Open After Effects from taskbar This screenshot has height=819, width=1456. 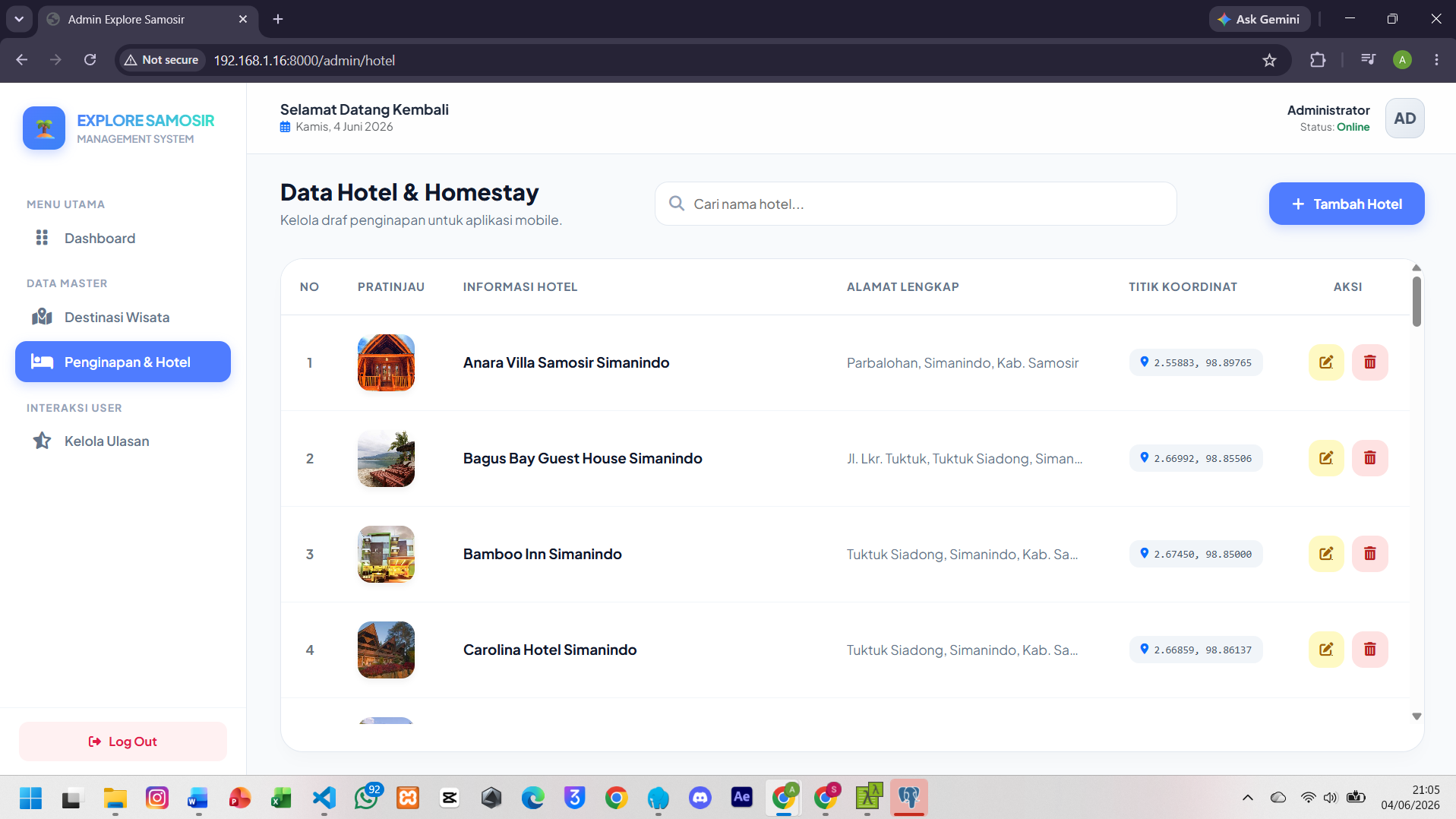741,798
